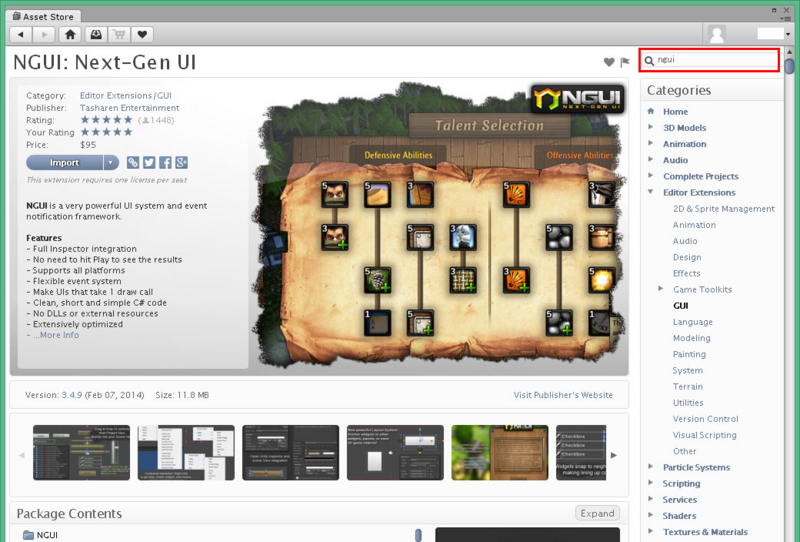800x542 pixels.
Task: Go back with the left arrow button
Action: point(21,35)
